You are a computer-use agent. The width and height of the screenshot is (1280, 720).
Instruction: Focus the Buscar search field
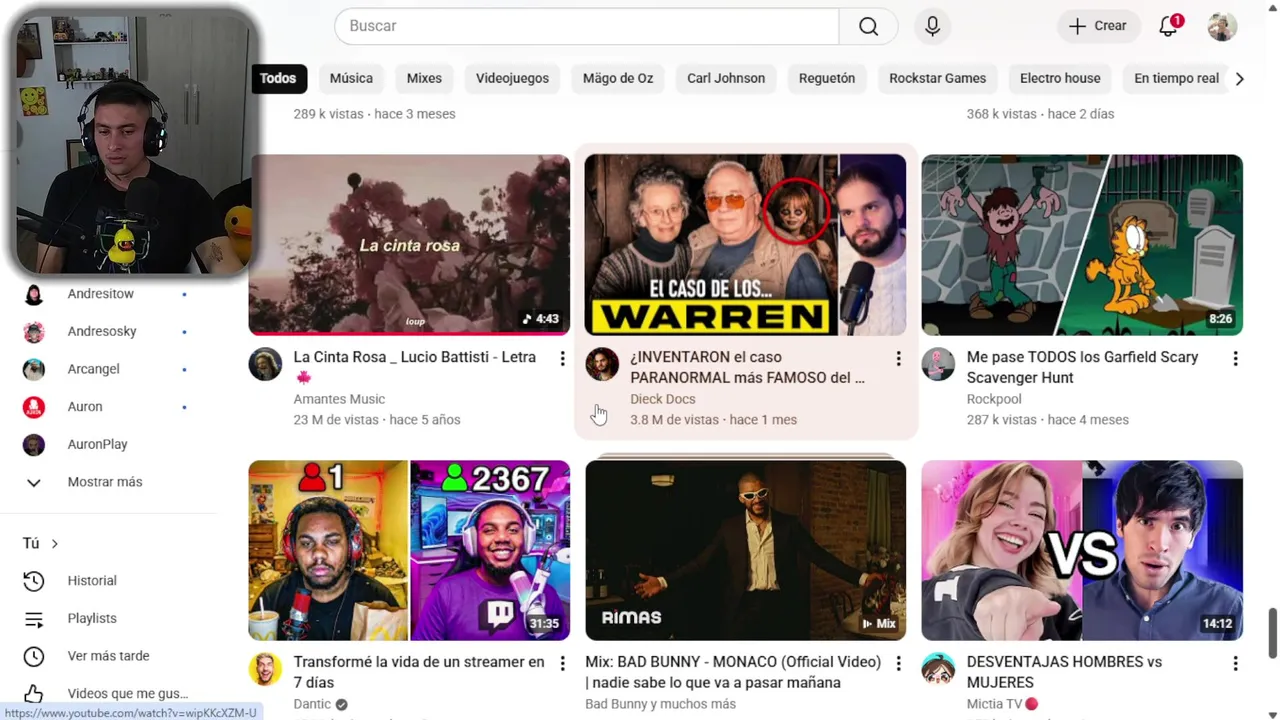587,26
